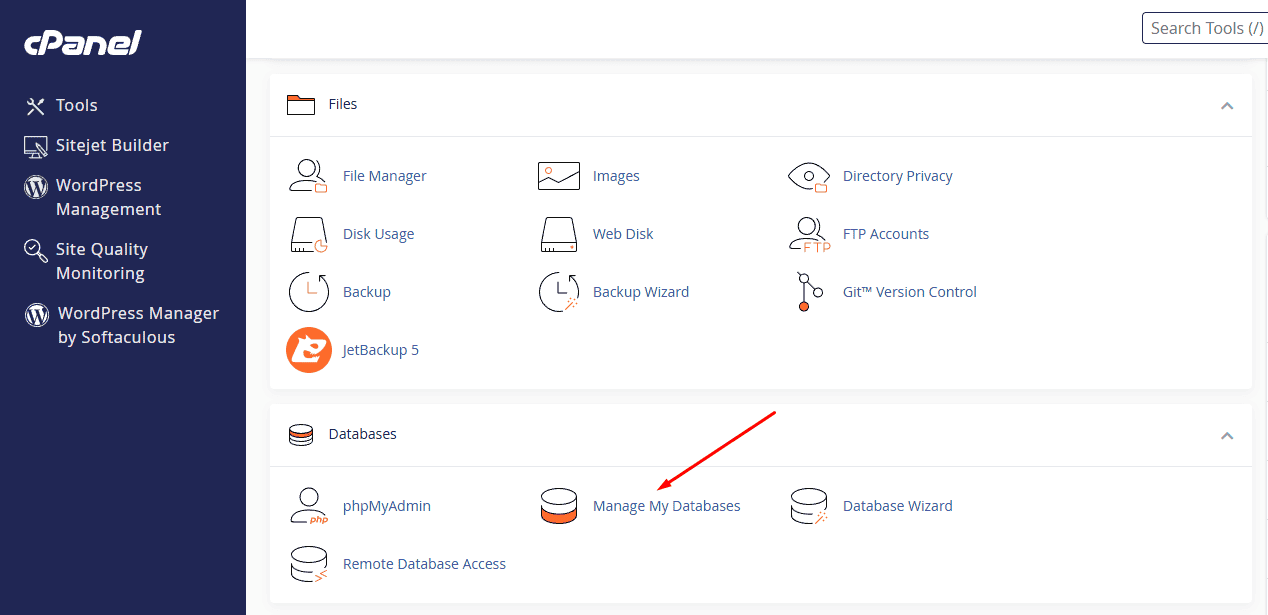
Task: Click the Directory Privacy eye icon
Action: (809, 176)
